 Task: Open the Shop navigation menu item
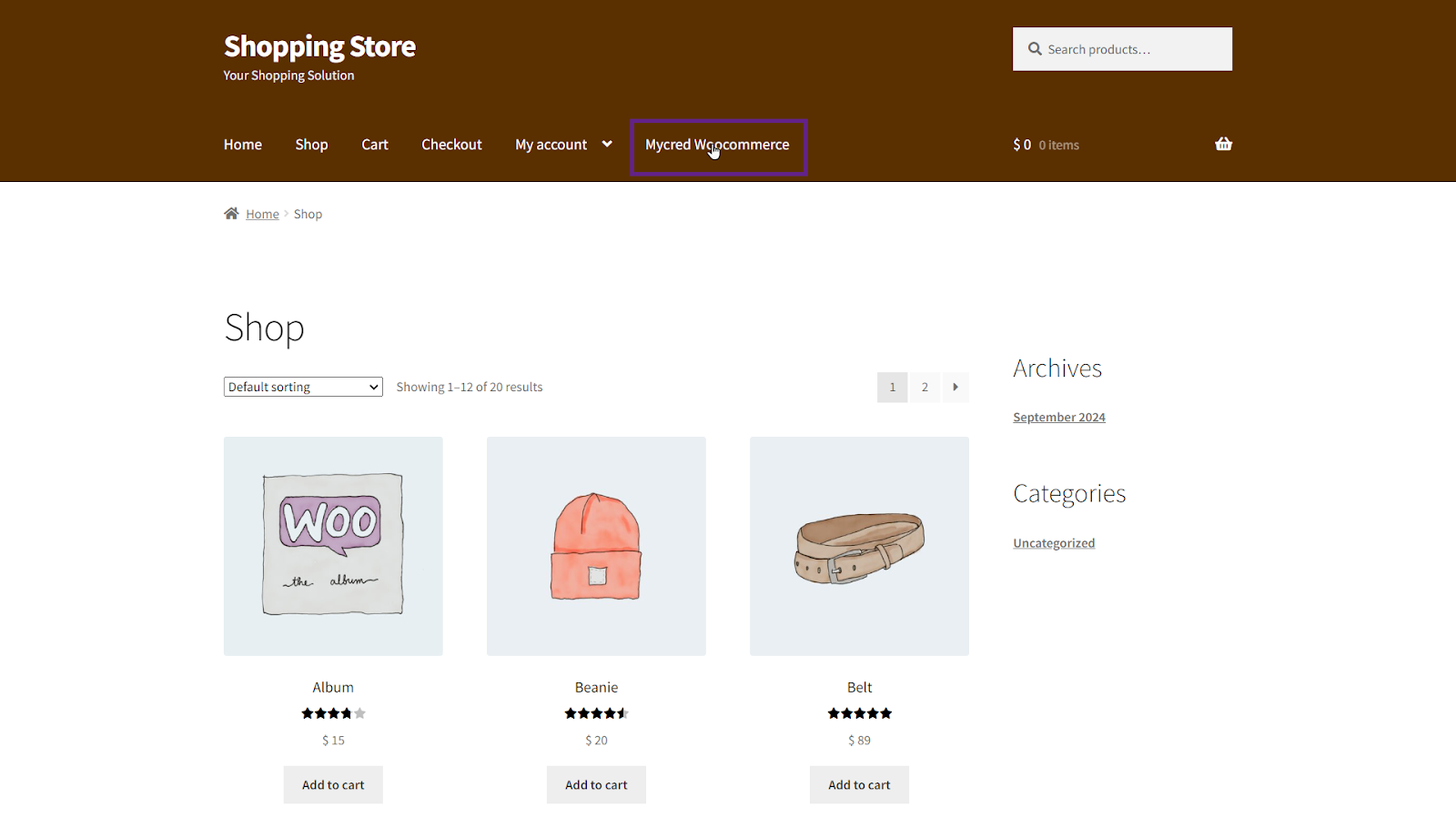(x=311, y=145)
